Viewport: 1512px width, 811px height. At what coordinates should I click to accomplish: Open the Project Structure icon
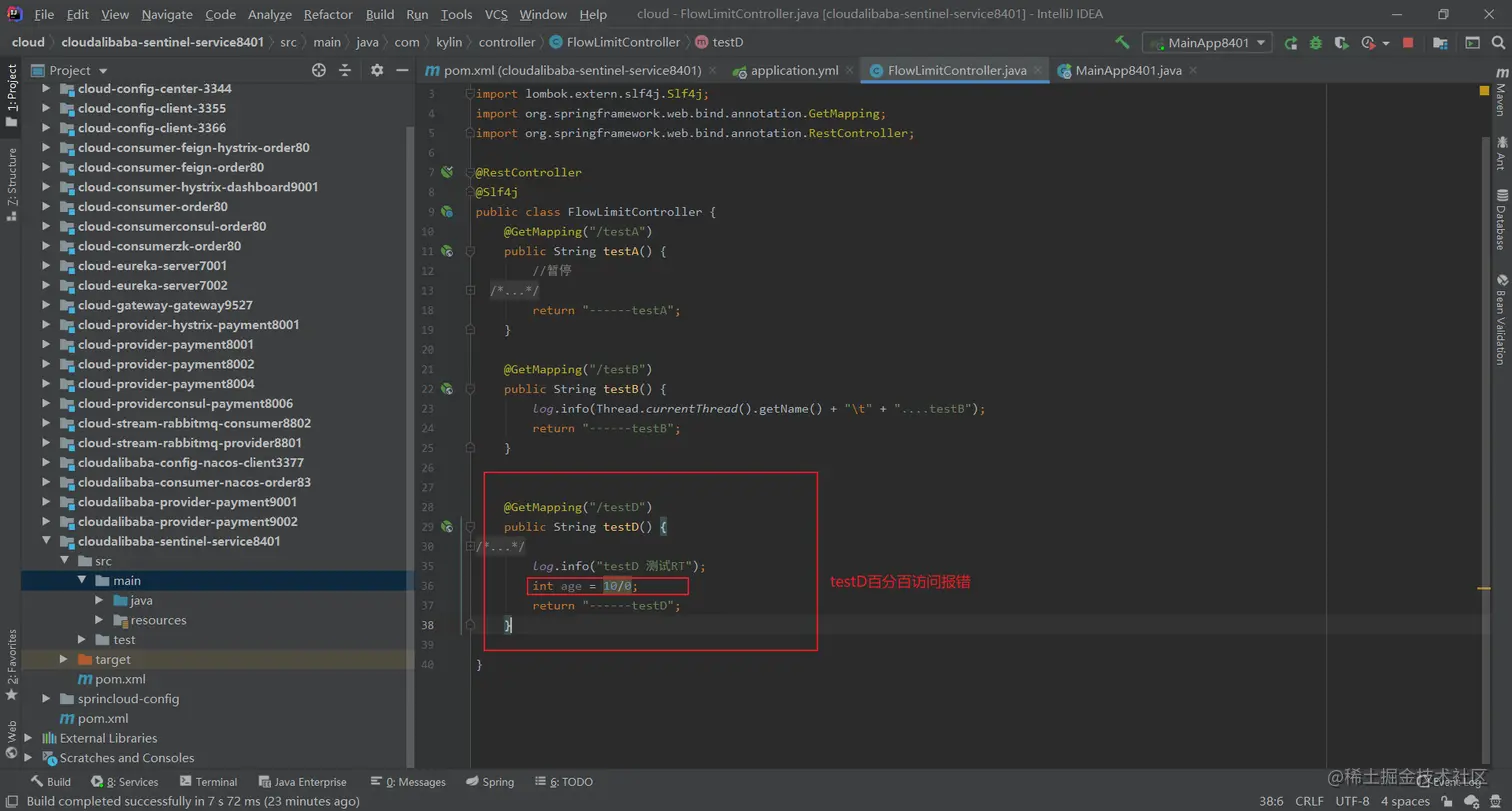tap(1440, 43)
